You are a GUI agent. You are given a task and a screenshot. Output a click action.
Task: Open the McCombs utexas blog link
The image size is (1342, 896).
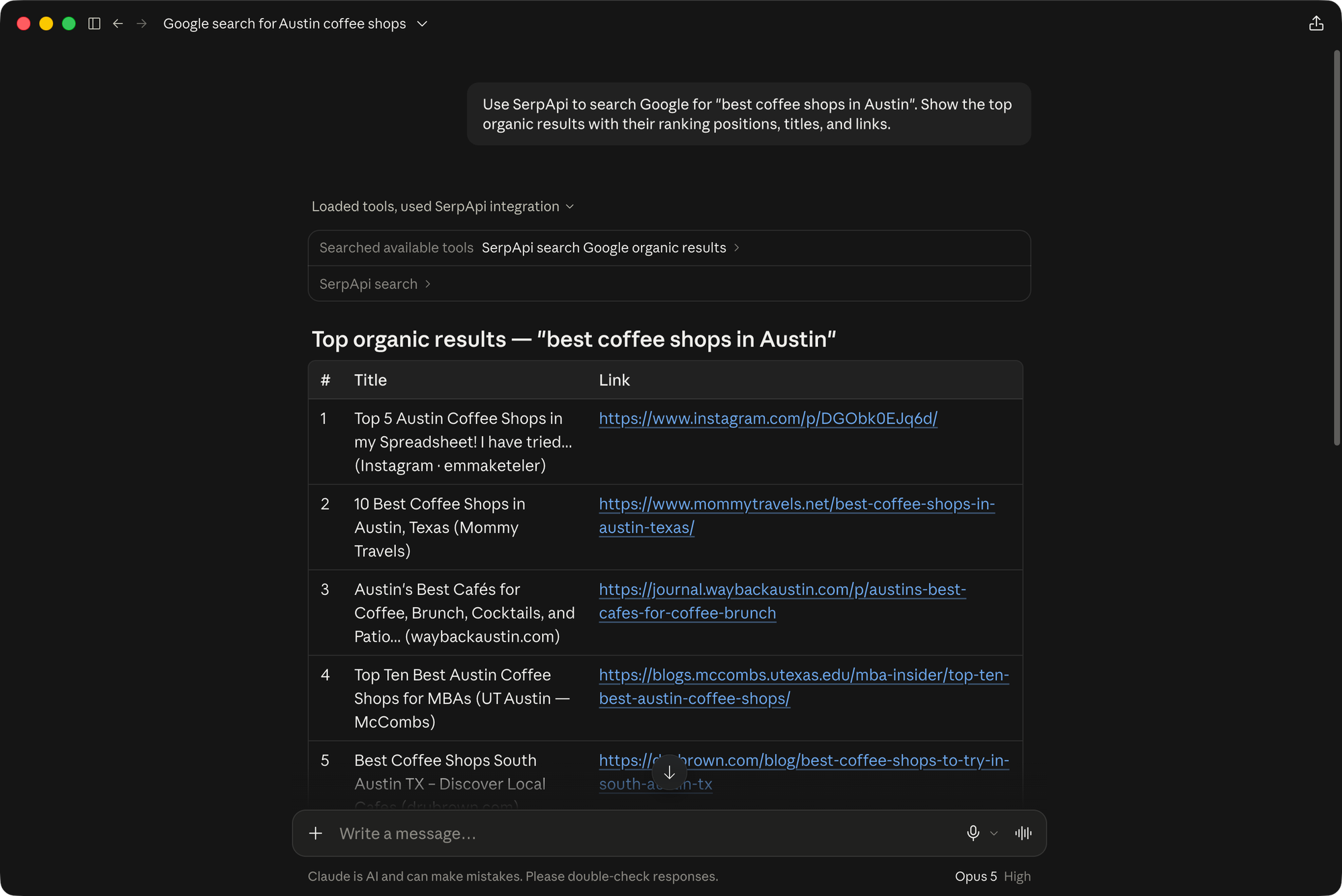pyautogui.click(x=804, y=687)
